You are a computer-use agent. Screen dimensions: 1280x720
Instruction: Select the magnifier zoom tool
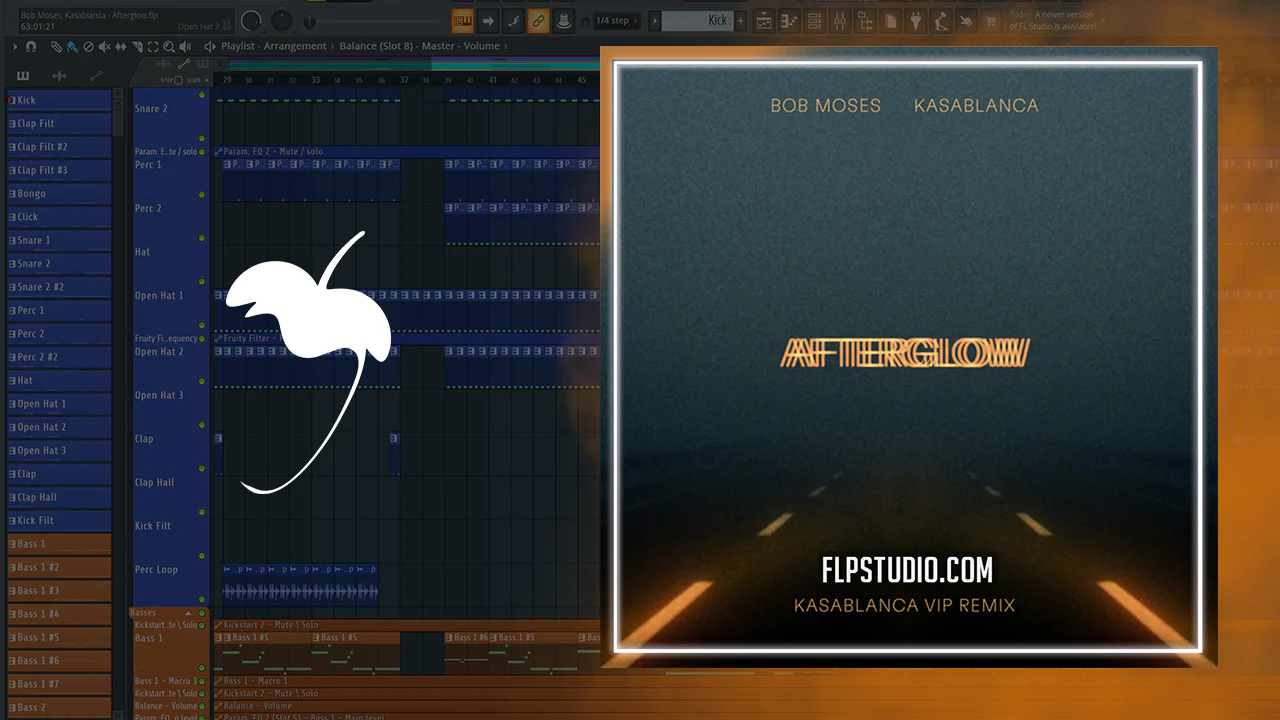pos(169,46)
